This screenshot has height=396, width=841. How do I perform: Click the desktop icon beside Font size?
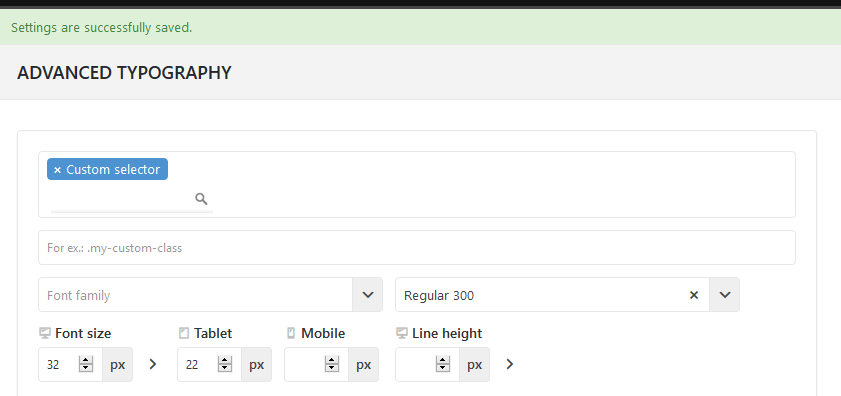click(x=45, y=333)
